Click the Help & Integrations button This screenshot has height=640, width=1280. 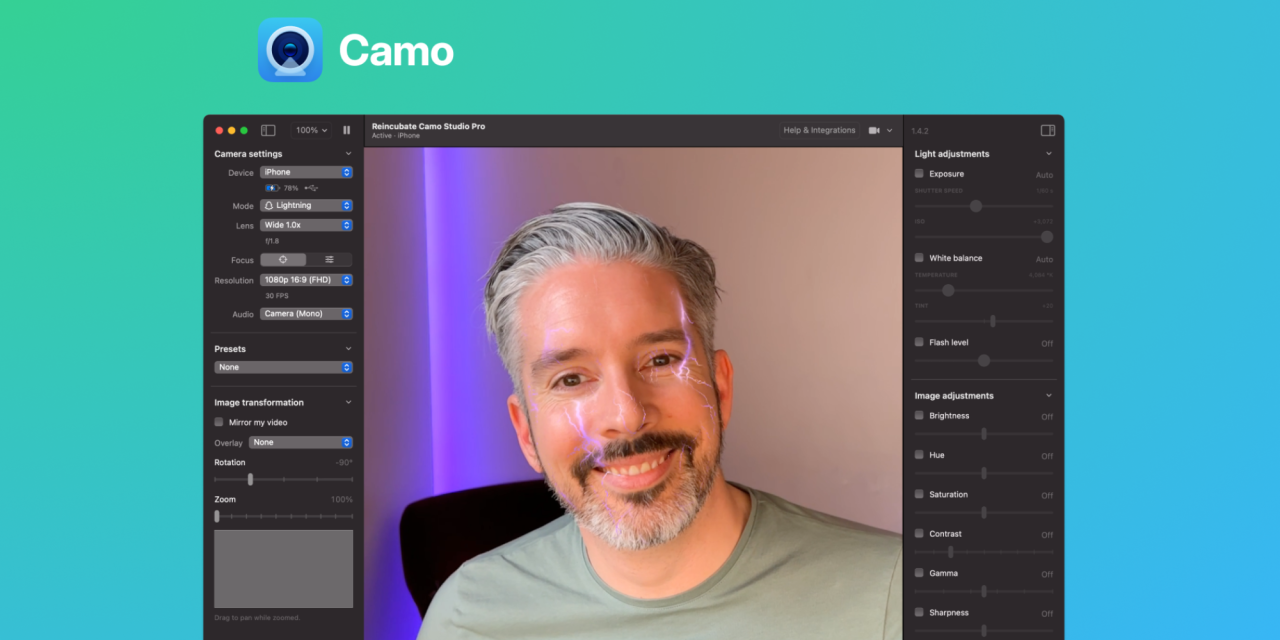819,130
